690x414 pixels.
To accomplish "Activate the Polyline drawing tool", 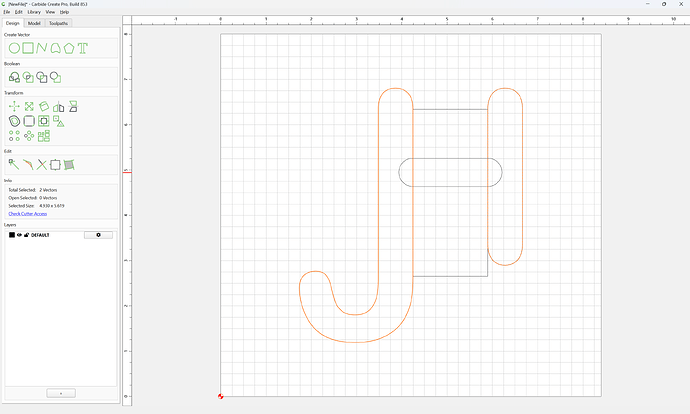I will pos(42,48).
